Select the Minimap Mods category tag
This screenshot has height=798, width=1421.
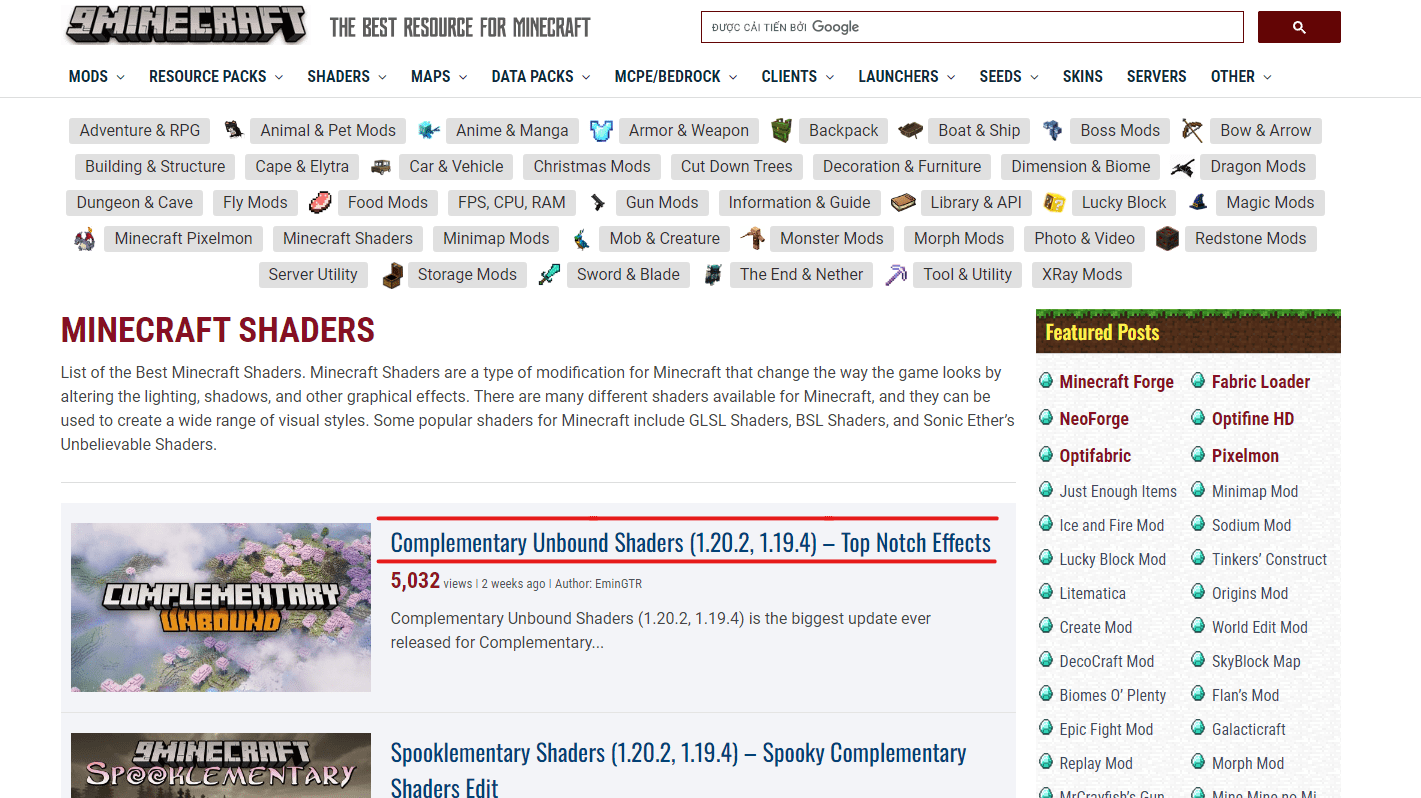point(497,238)
